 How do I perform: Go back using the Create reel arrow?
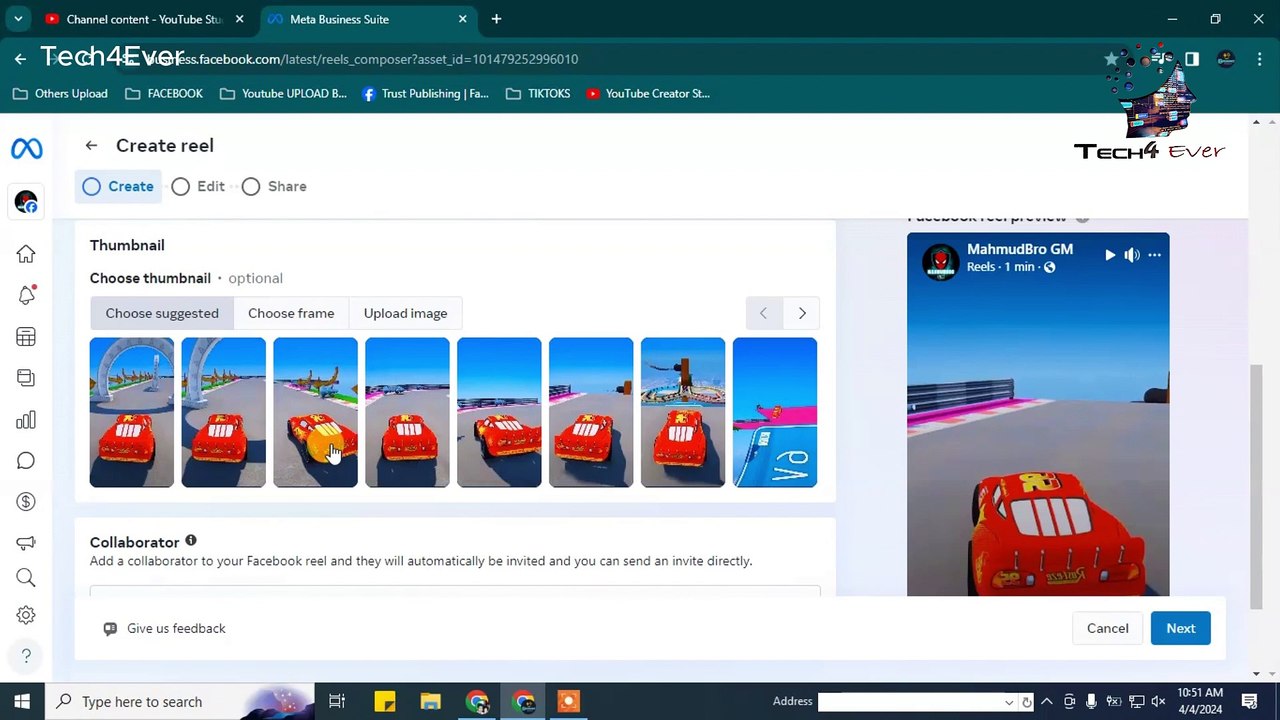coord(91,146)
